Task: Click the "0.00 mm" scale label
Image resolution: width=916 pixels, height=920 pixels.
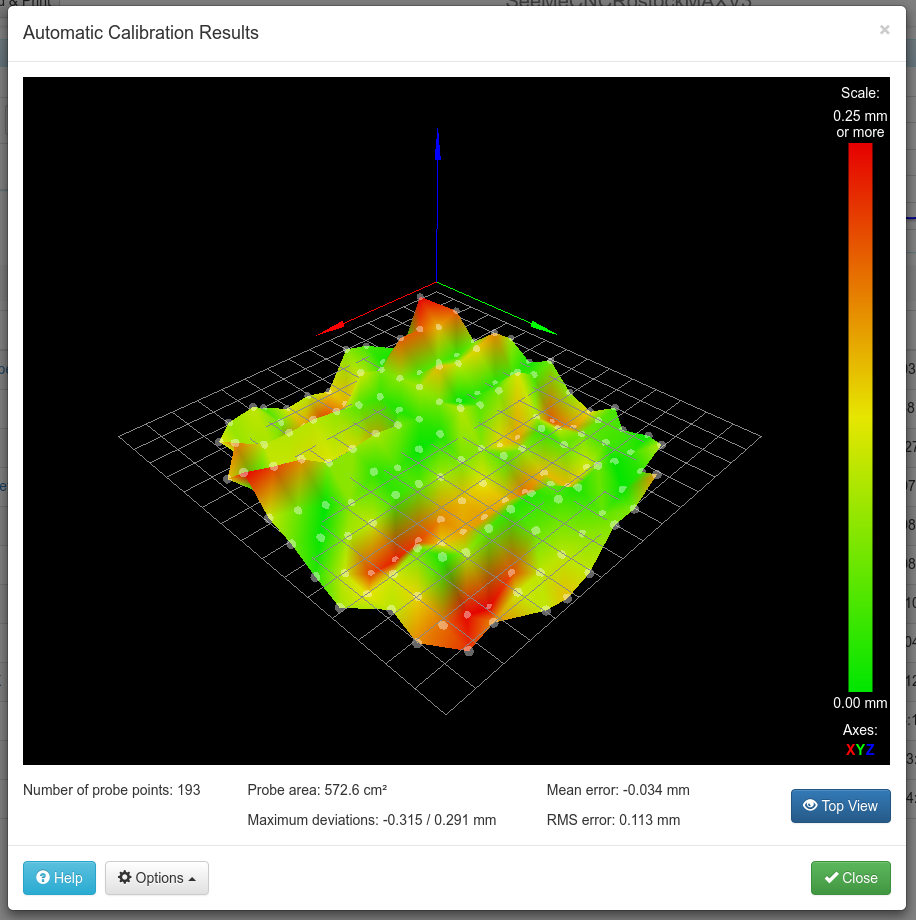Action: pyautogui.click(x=860, y=702)
